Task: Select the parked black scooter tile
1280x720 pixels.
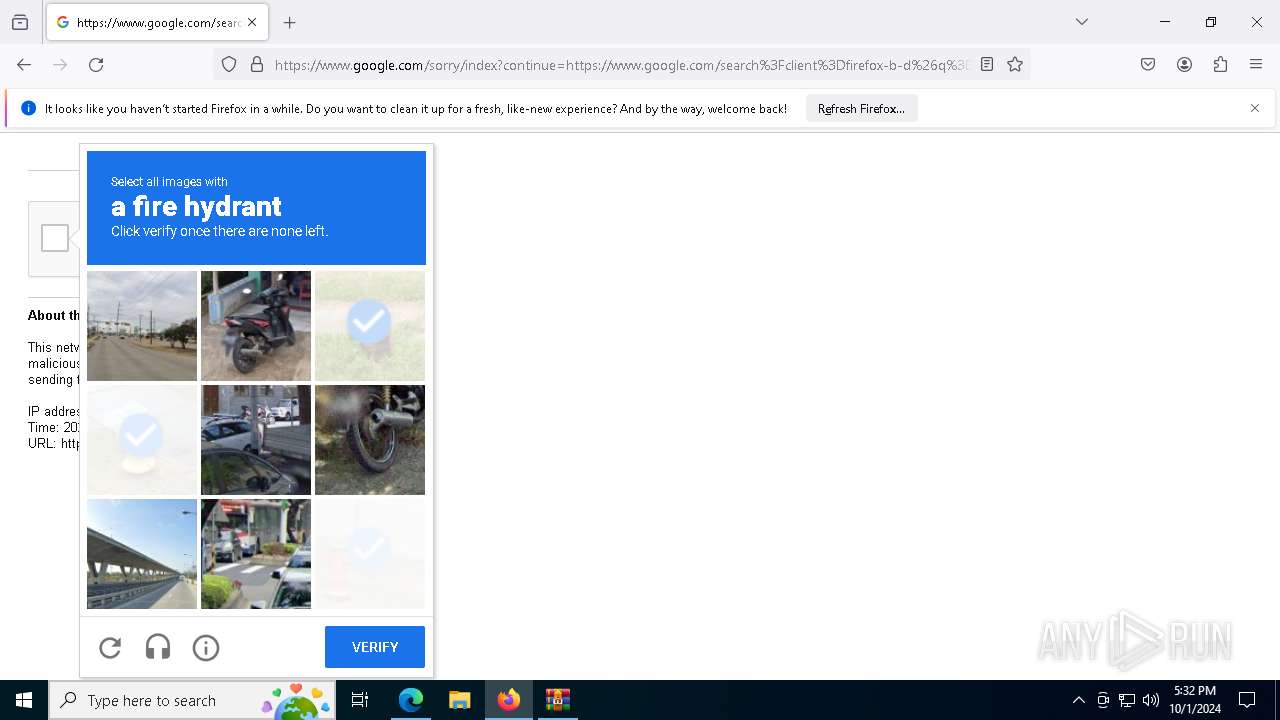Action: click(256, 326)
